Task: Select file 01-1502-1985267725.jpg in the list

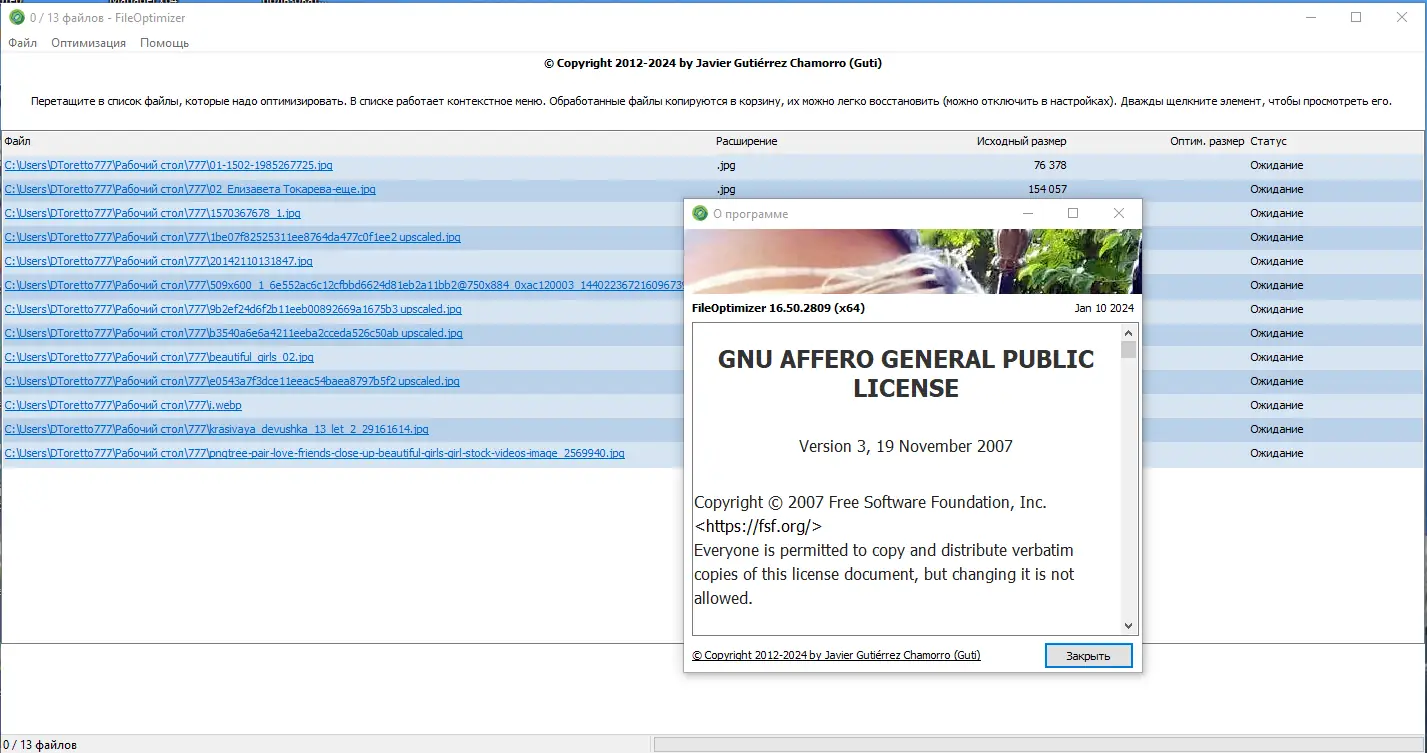Action: pyautogui.click(x=168, y=165)
